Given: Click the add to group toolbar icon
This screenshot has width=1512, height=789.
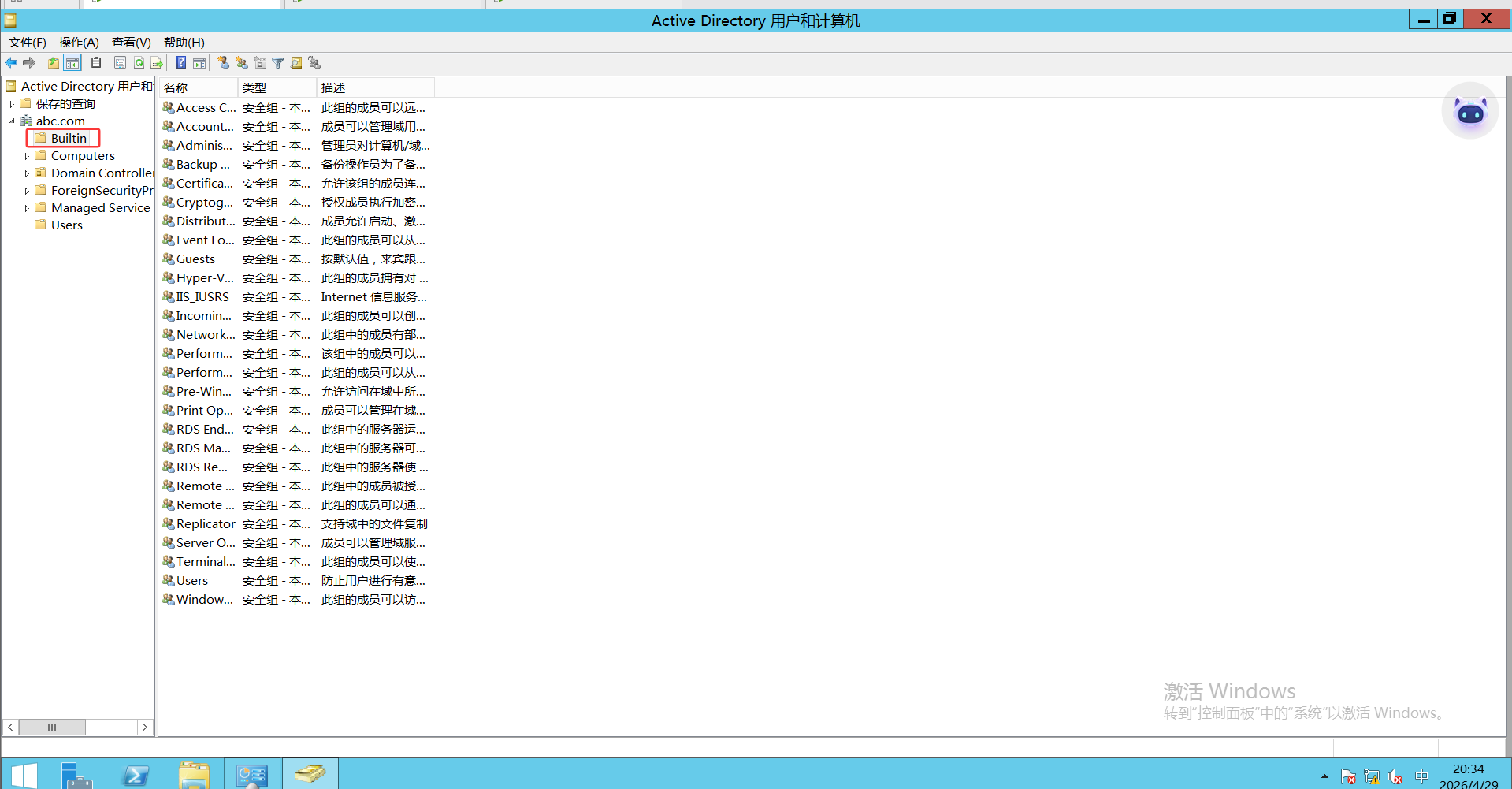Looking at the screenshot, I should (314, 63).
